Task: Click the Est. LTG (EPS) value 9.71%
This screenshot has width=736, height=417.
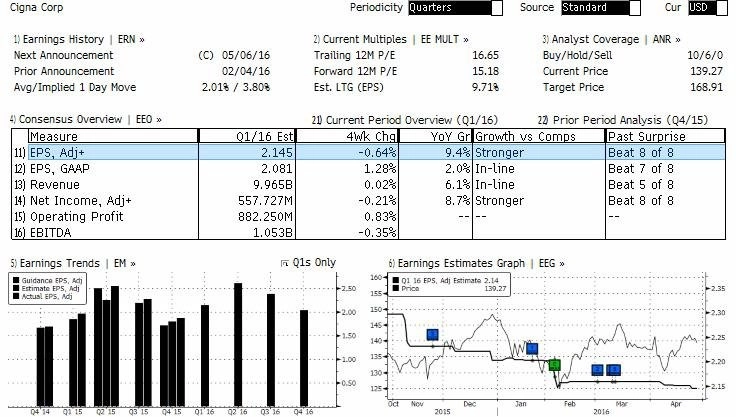Action: [485, 87]
